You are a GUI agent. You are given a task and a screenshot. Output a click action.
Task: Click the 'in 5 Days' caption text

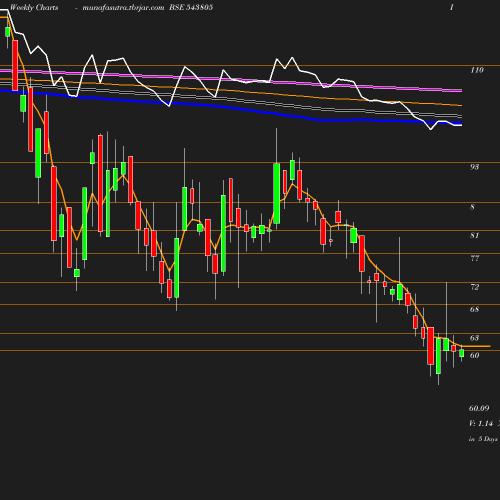pyautogui.click(x=483, y=439)
